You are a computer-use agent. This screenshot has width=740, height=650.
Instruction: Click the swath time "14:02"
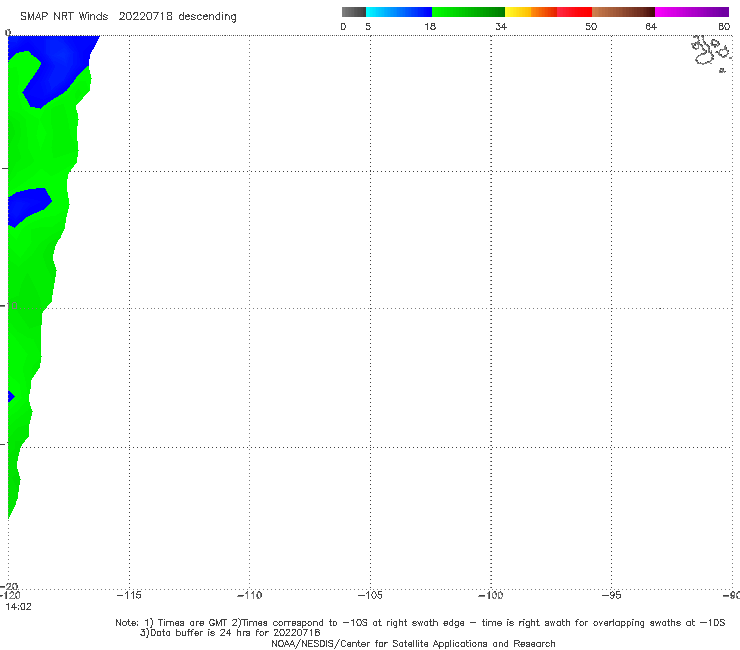(18, 607)
